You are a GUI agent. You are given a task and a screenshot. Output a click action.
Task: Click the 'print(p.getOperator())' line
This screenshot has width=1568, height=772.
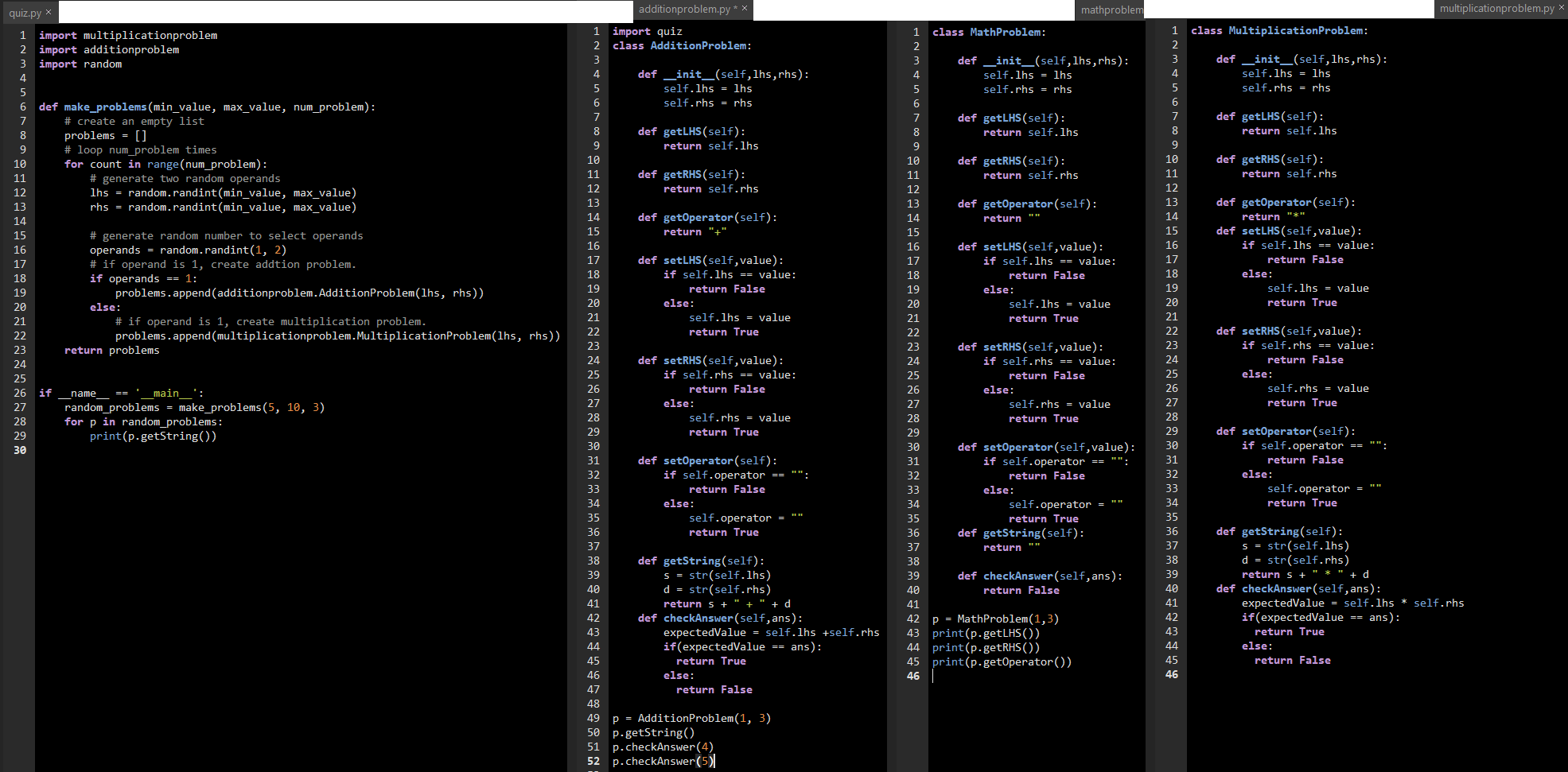[x=1002, y=661]
